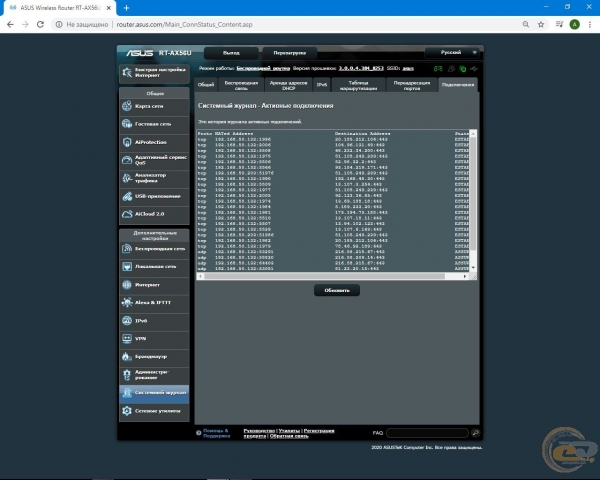Click the browser Reload button
Screen dimensions: 600x480
tap(40, 24)
